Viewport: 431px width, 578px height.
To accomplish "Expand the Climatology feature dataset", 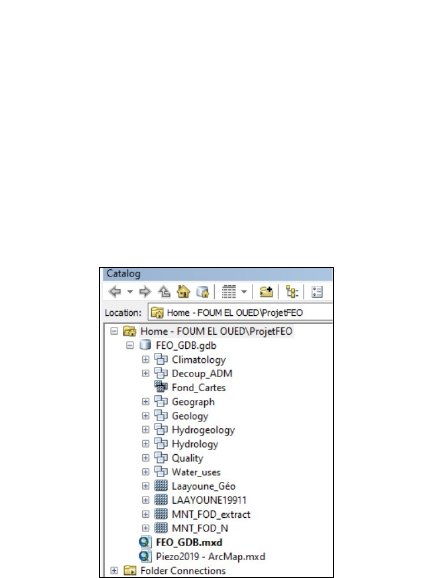I will pos(146,359).
